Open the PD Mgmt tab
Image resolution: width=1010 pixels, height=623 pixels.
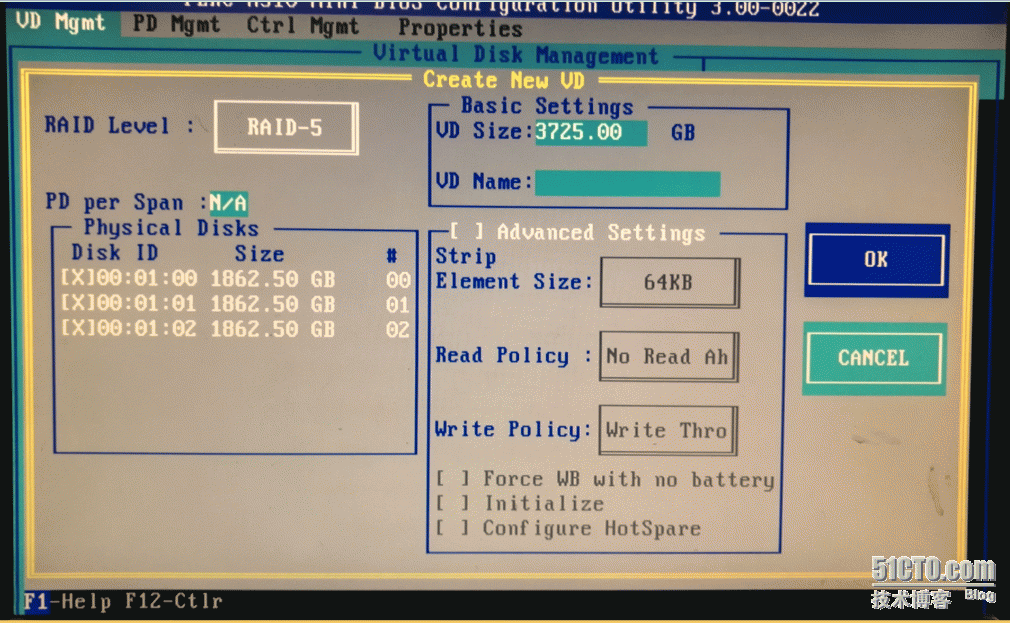coord(176,24)
